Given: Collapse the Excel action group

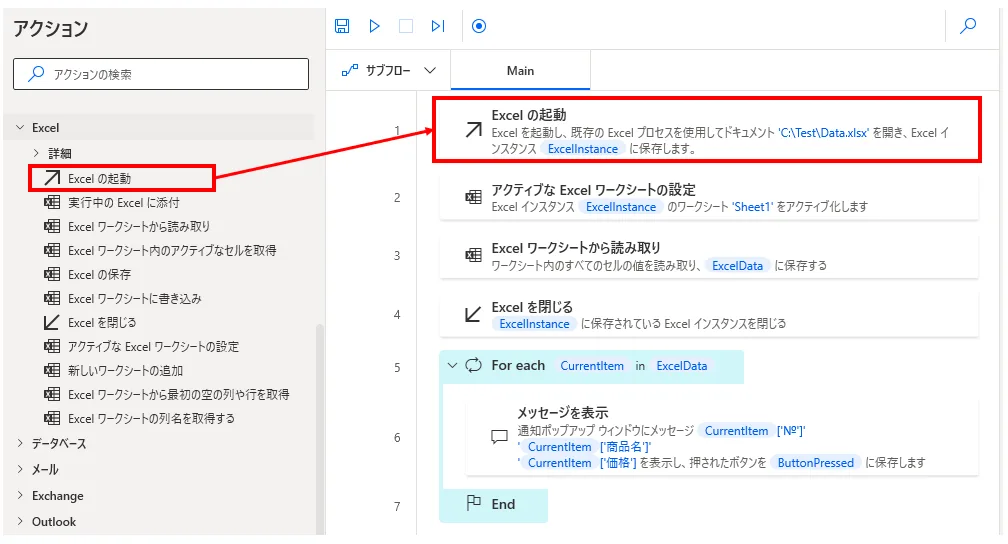Looking at the screenshot, I should [x=20, y=128].
